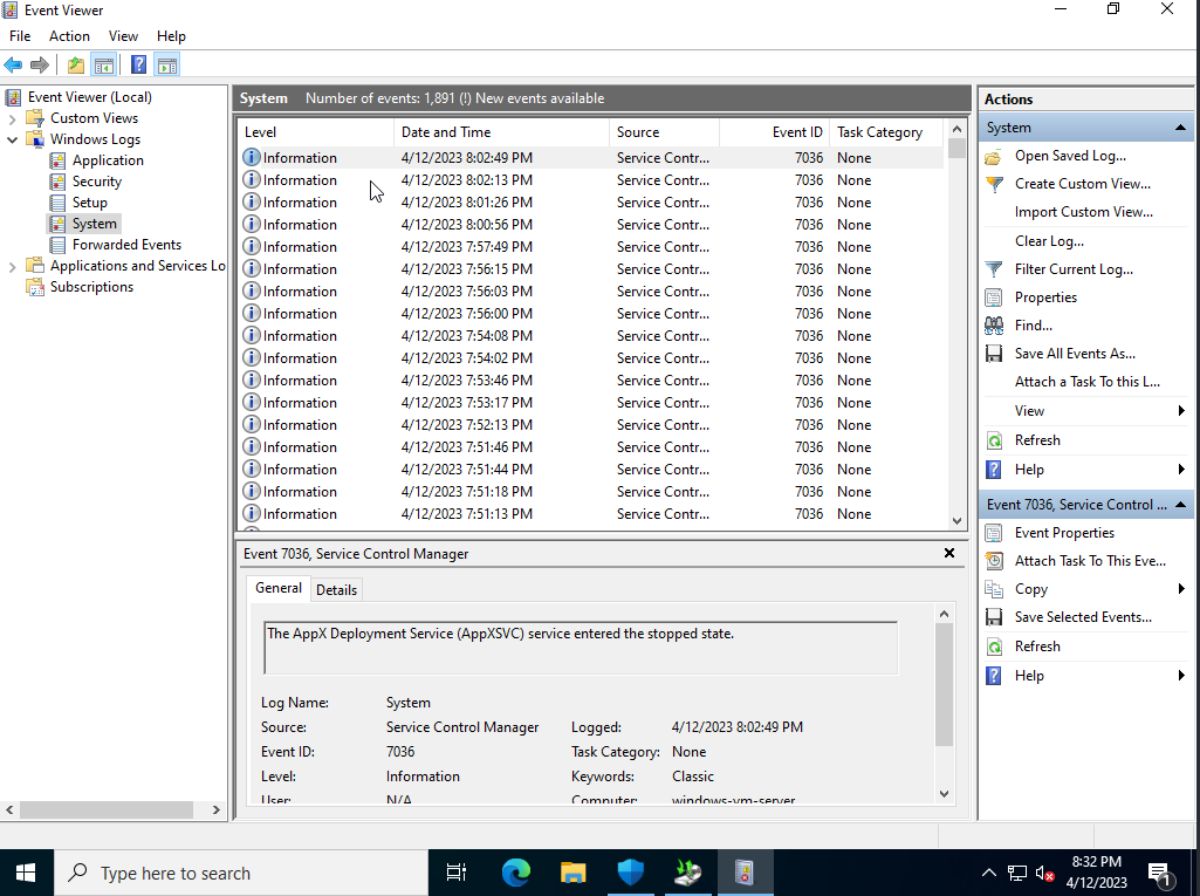Collapse the Windows Logs tree node
The height and width of the screenshot is (896, 1200).
[10, 139]
